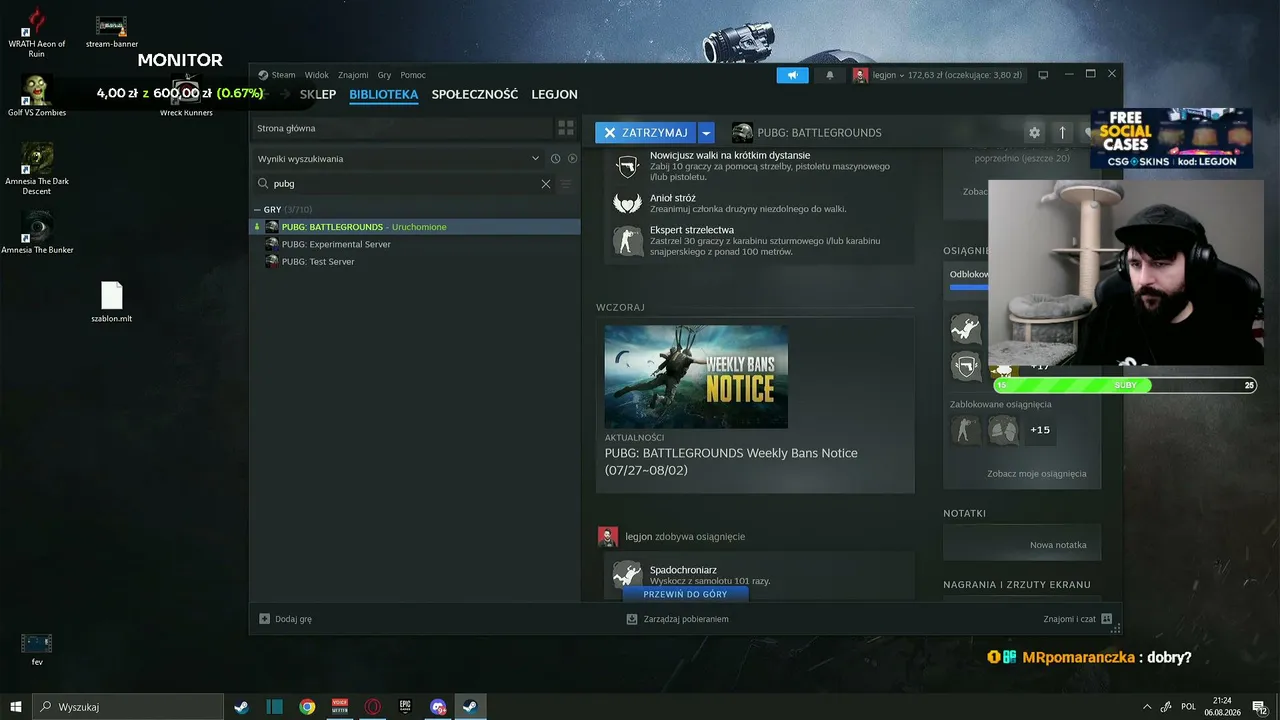Screen dimensions: 1280x720
Task: Open Zobacz moje osiągnięcia link
Action: tap(1036, 474)
